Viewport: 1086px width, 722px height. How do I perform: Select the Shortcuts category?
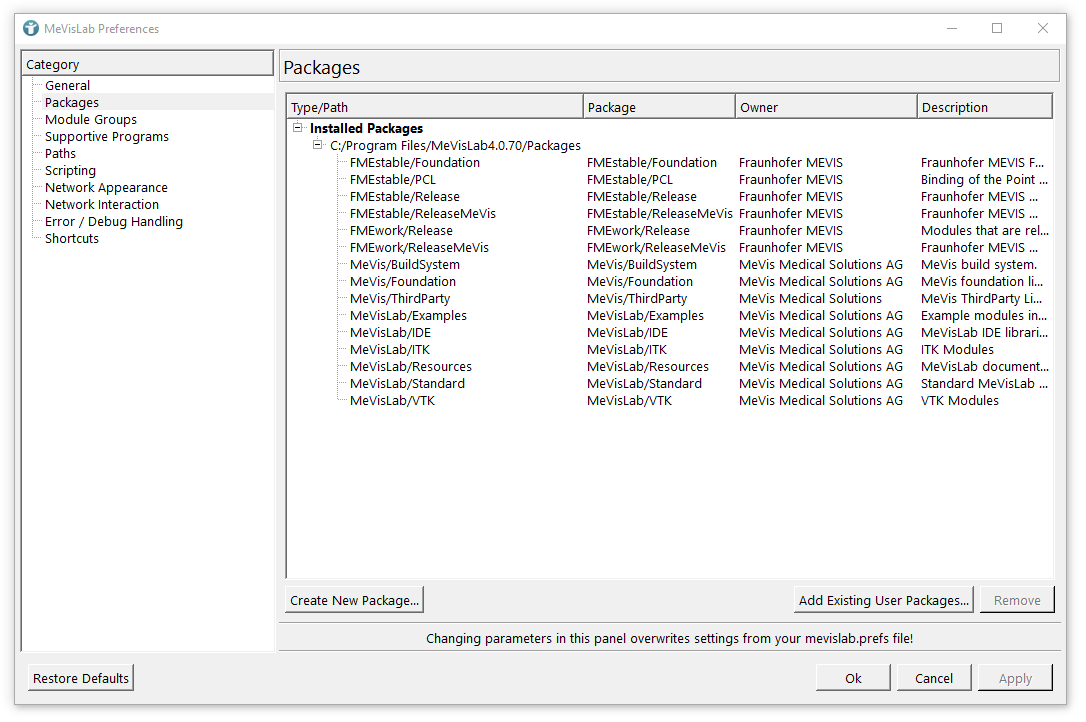pos(72,239)
